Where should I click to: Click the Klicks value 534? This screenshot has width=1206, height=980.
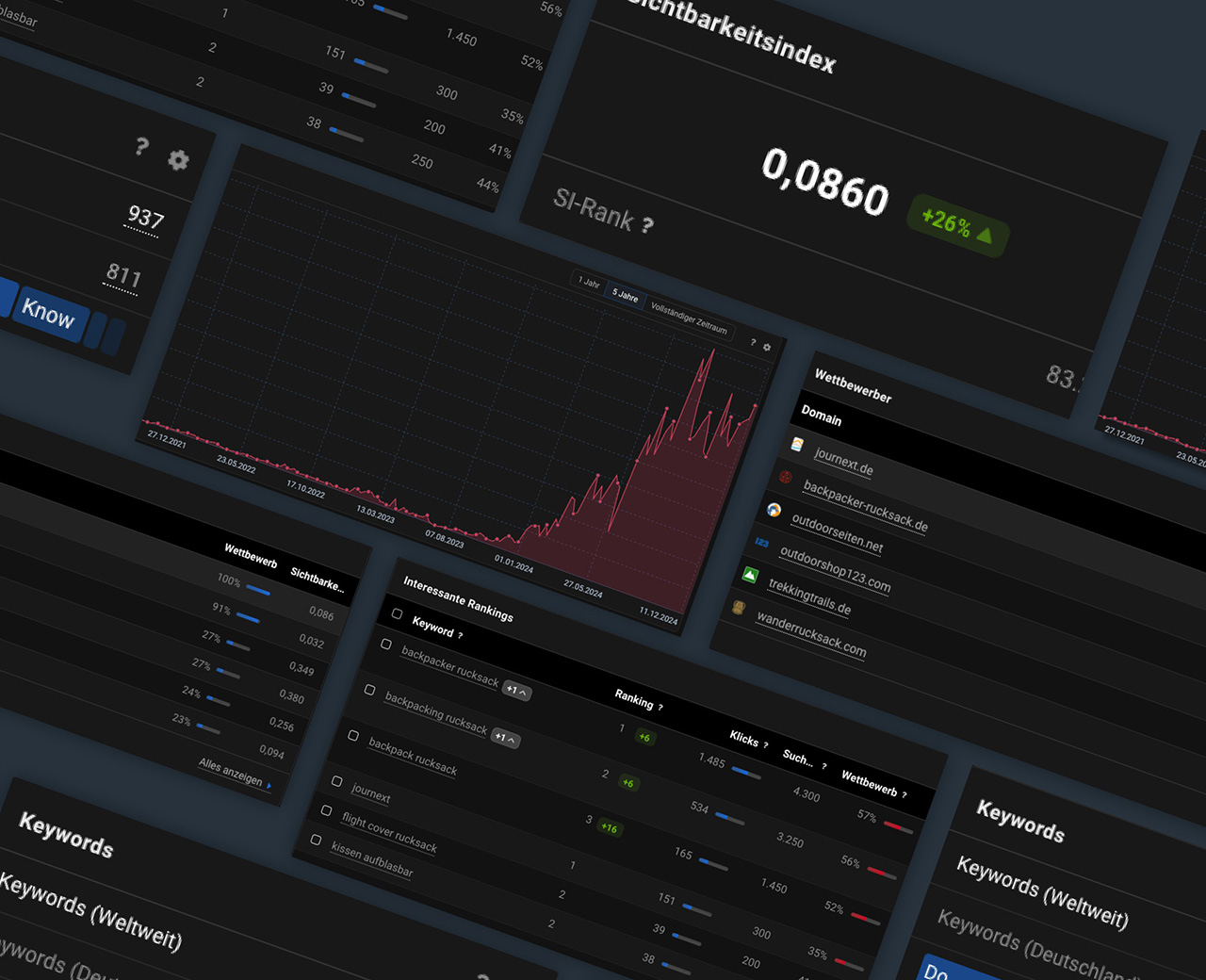699,808
